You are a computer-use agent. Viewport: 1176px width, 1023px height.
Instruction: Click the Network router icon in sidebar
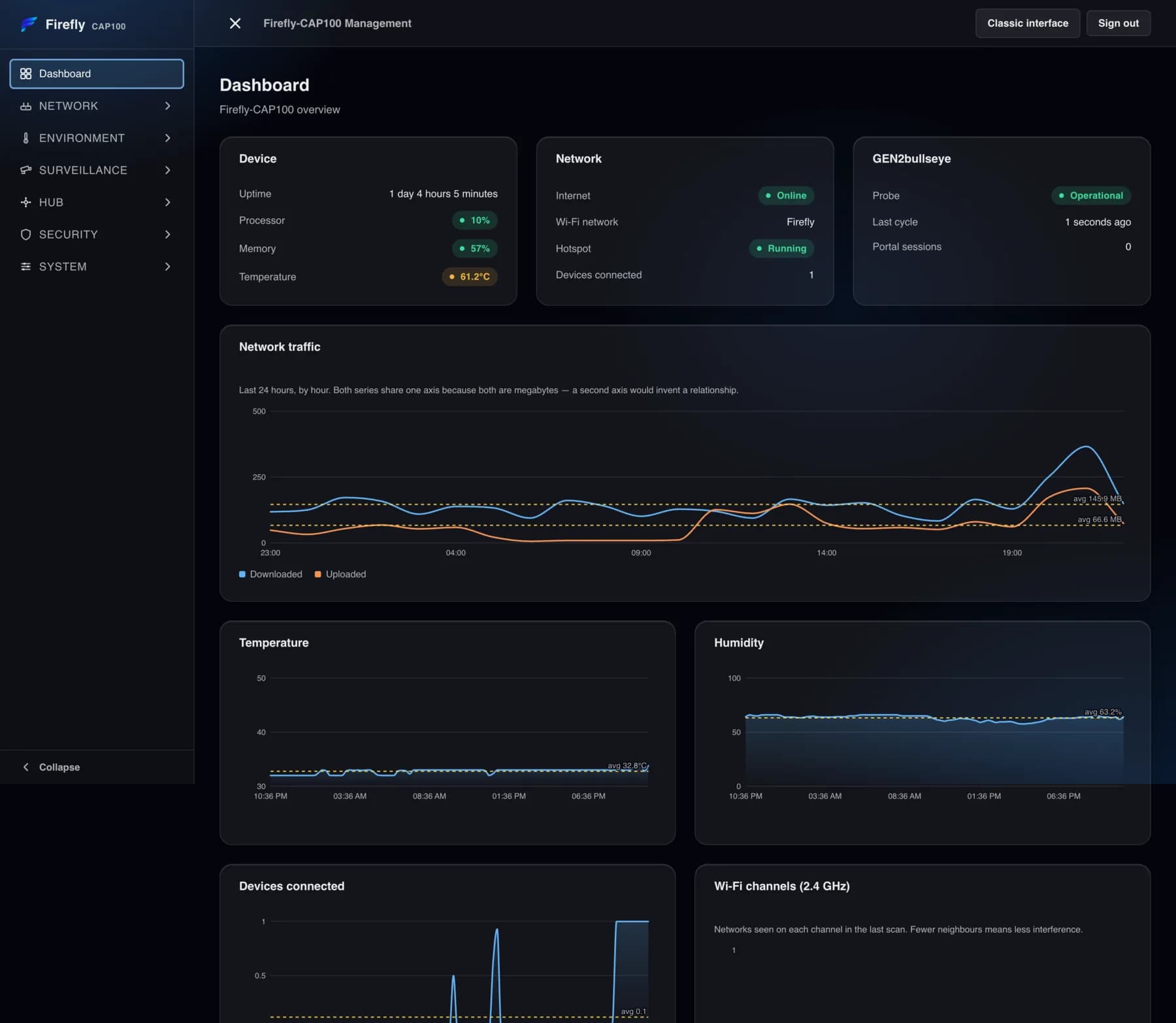pos(25,106)
